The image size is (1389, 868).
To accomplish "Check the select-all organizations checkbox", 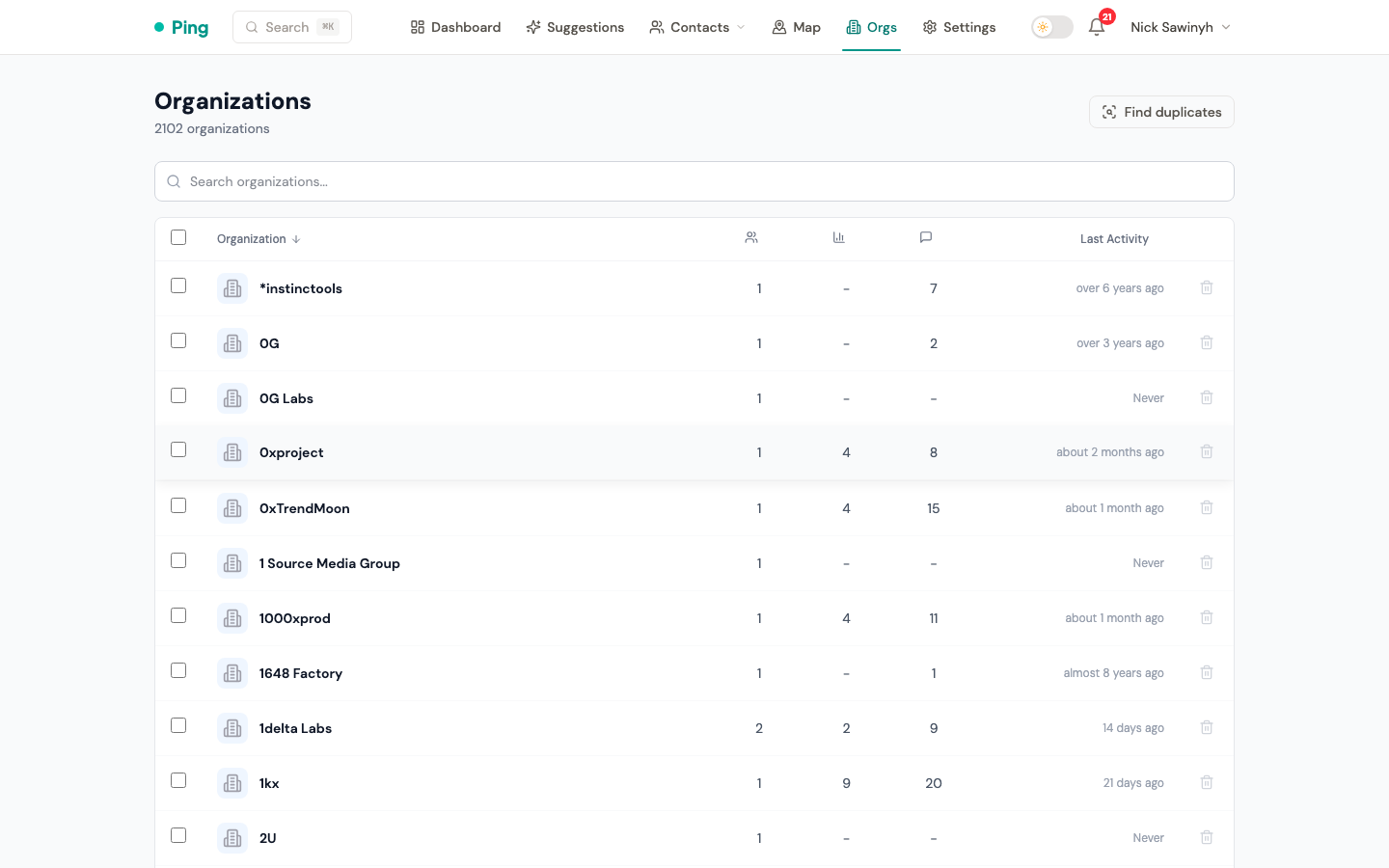I will click(x=178, y=237).
